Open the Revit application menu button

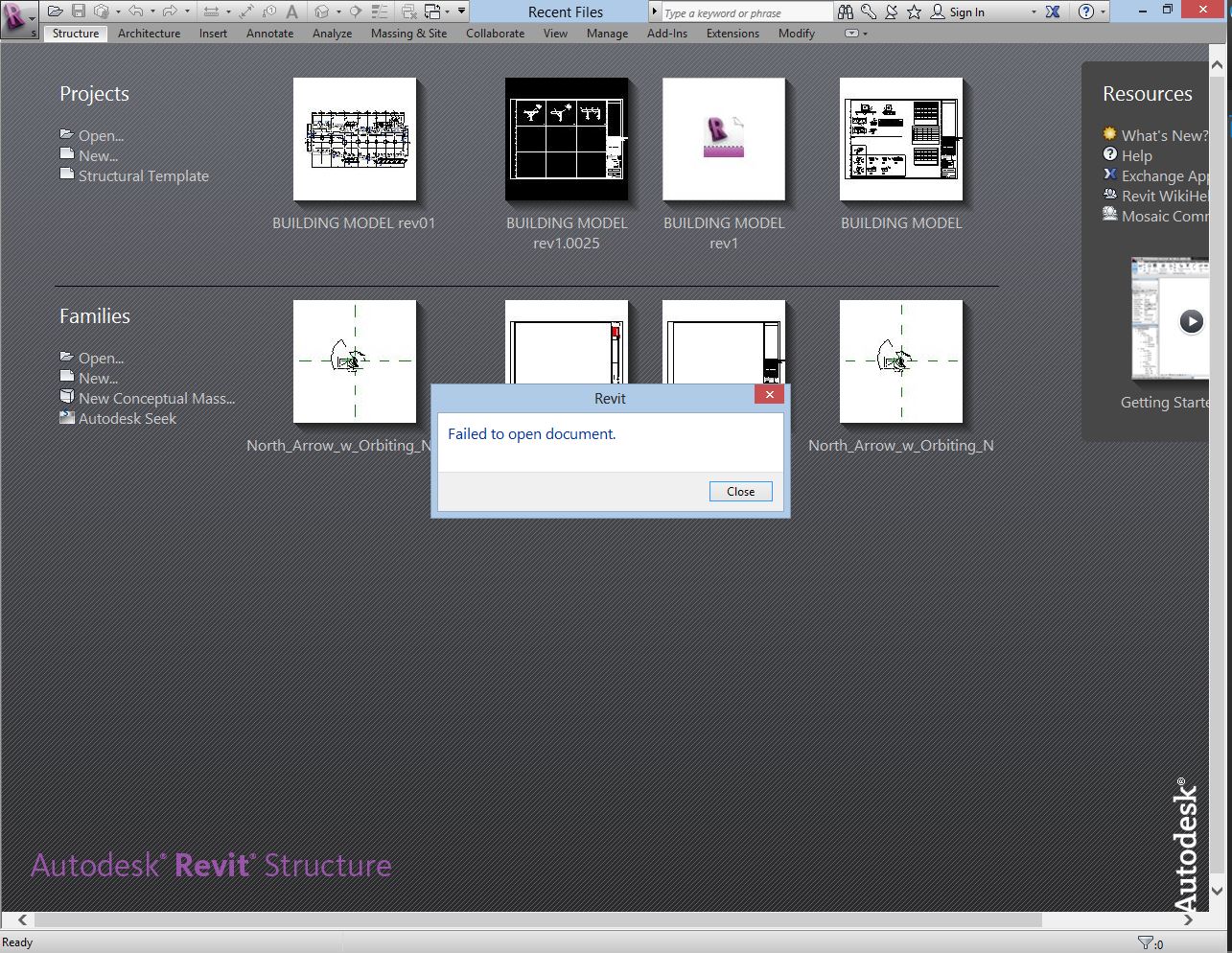pyautogui.click(x=16, y=17)
